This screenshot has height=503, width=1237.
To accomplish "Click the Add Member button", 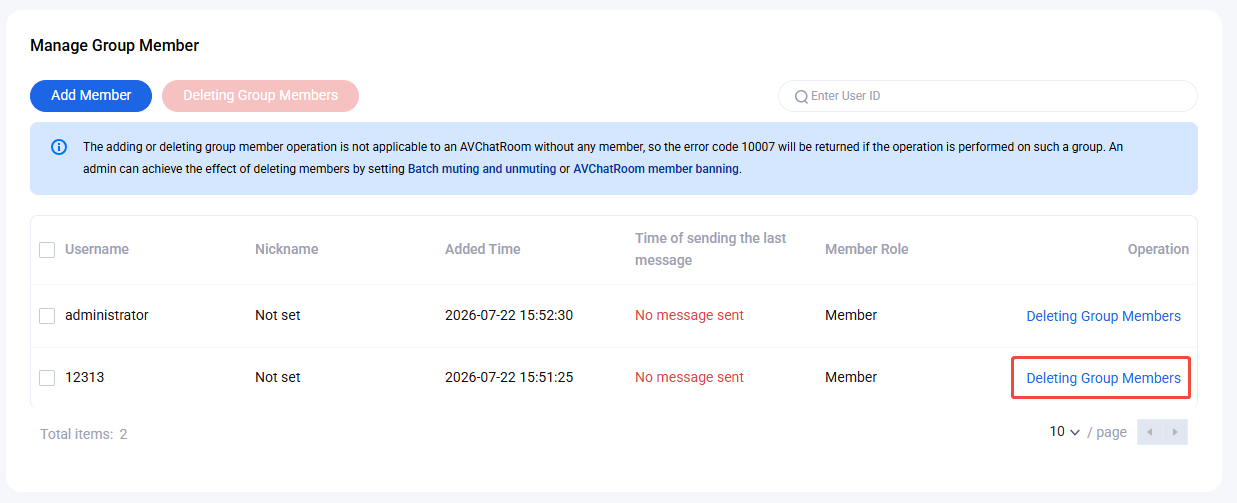I will pos(91,96).
